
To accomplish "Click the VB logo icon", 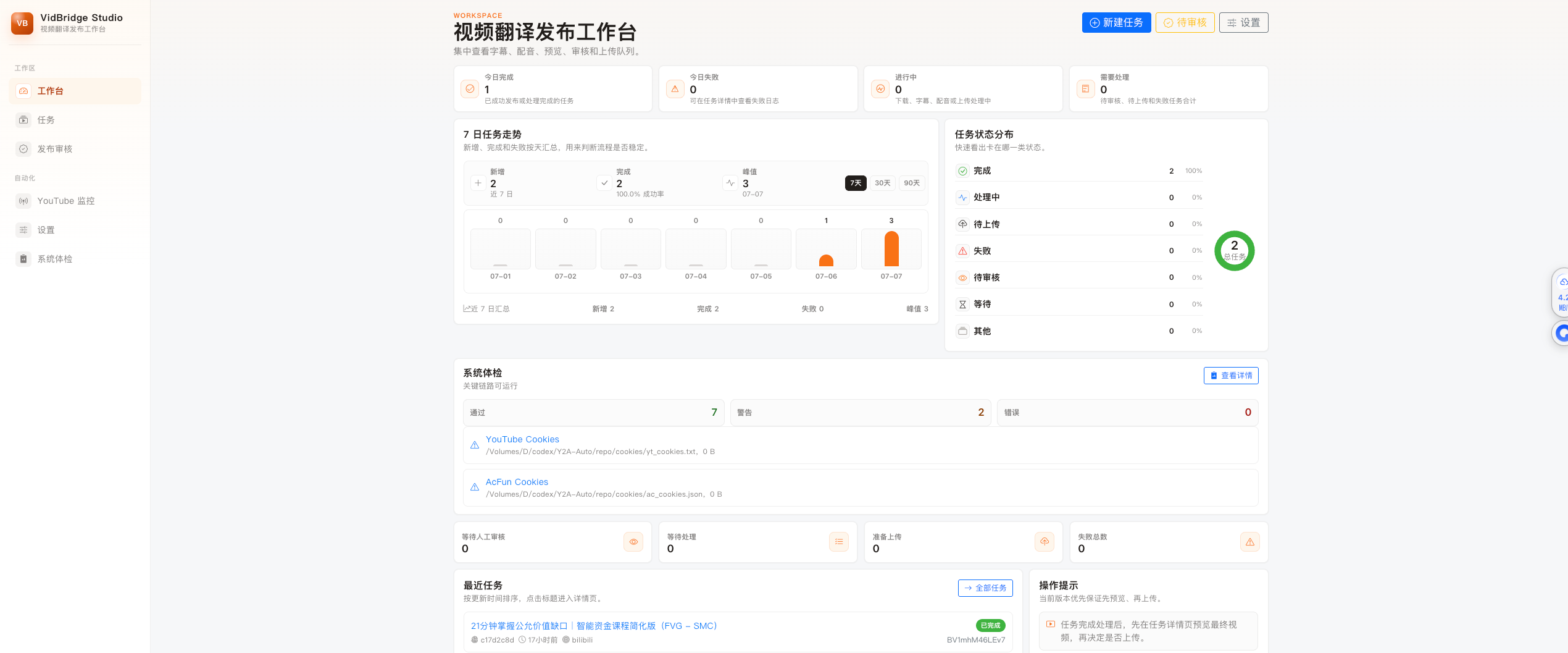I will 22,23.
